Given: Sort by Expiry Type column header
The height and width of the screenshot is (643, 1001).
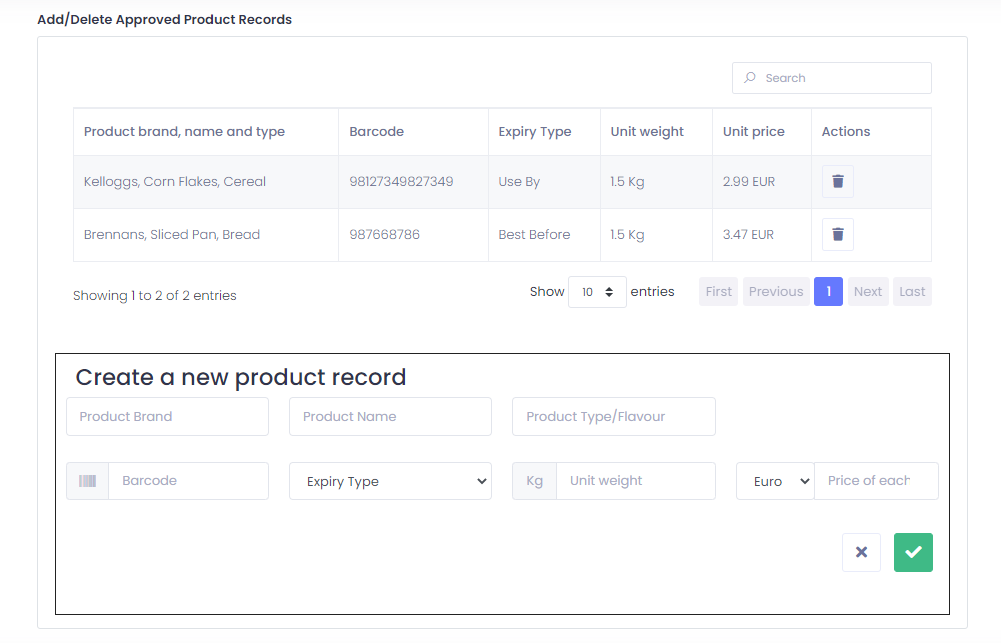Looking at the screenshot, I should (x=544, y=132).
